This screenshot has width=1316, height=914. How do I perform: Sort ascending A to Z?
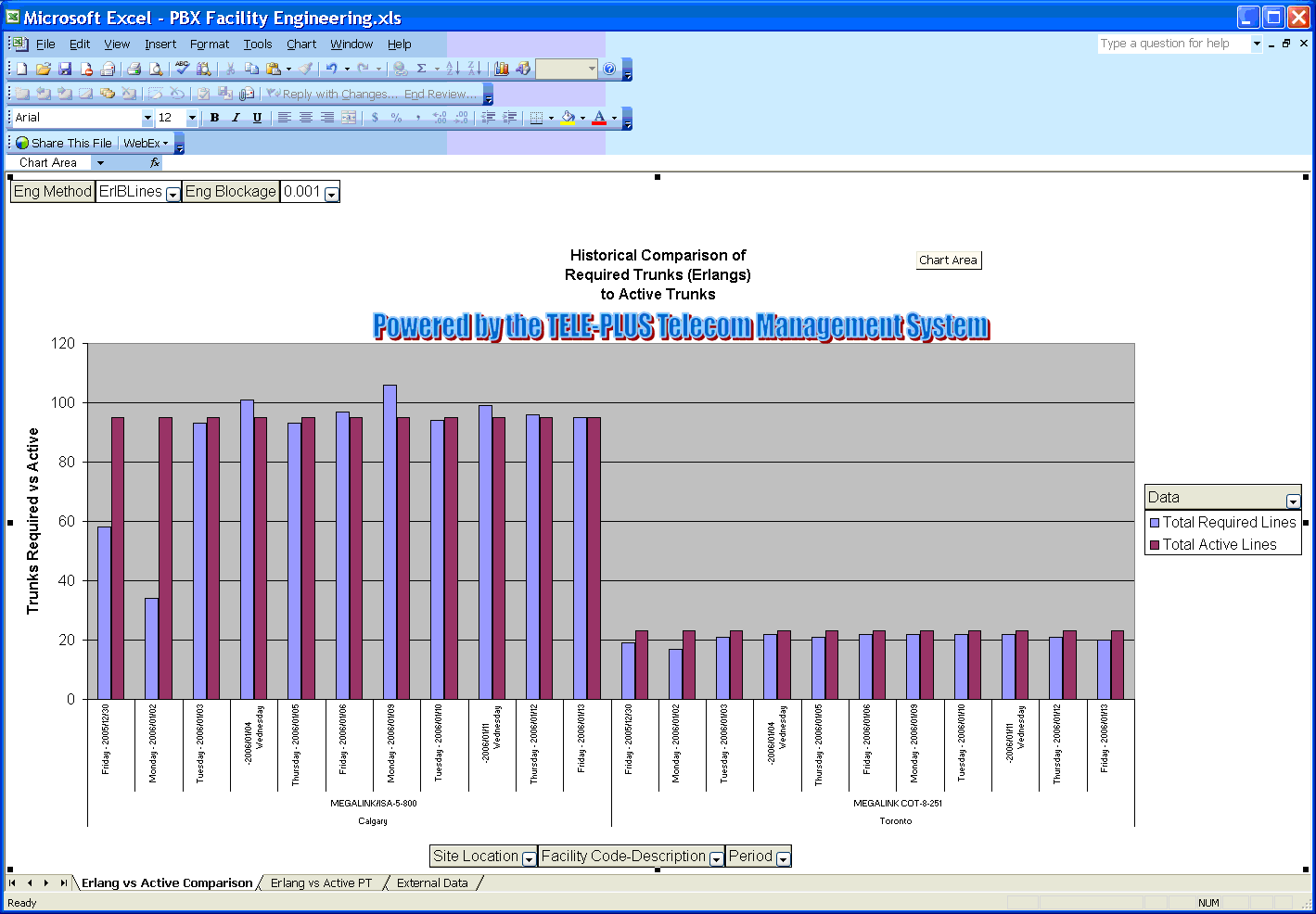click(x=453, y=69)
